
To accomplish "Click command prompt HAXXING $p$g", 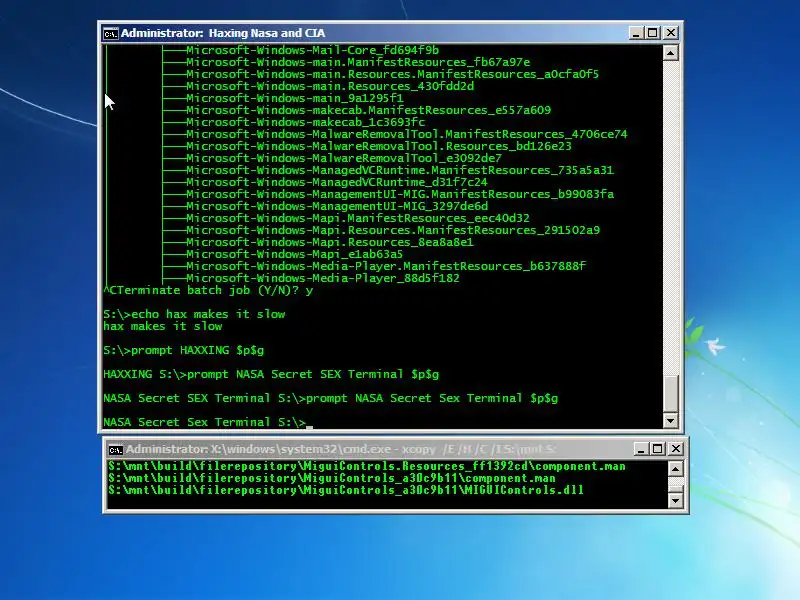I will point(184,350).
